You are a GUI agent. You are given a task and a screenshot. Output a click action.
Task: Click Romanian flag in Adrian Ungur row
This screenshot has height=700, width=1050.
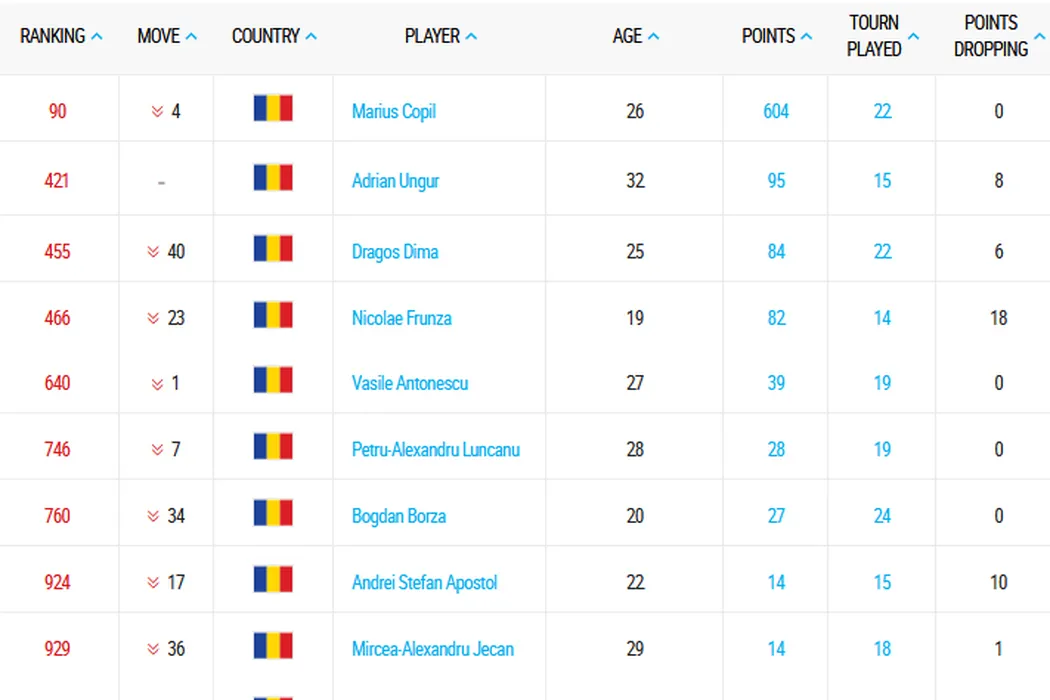pos(273,178)
